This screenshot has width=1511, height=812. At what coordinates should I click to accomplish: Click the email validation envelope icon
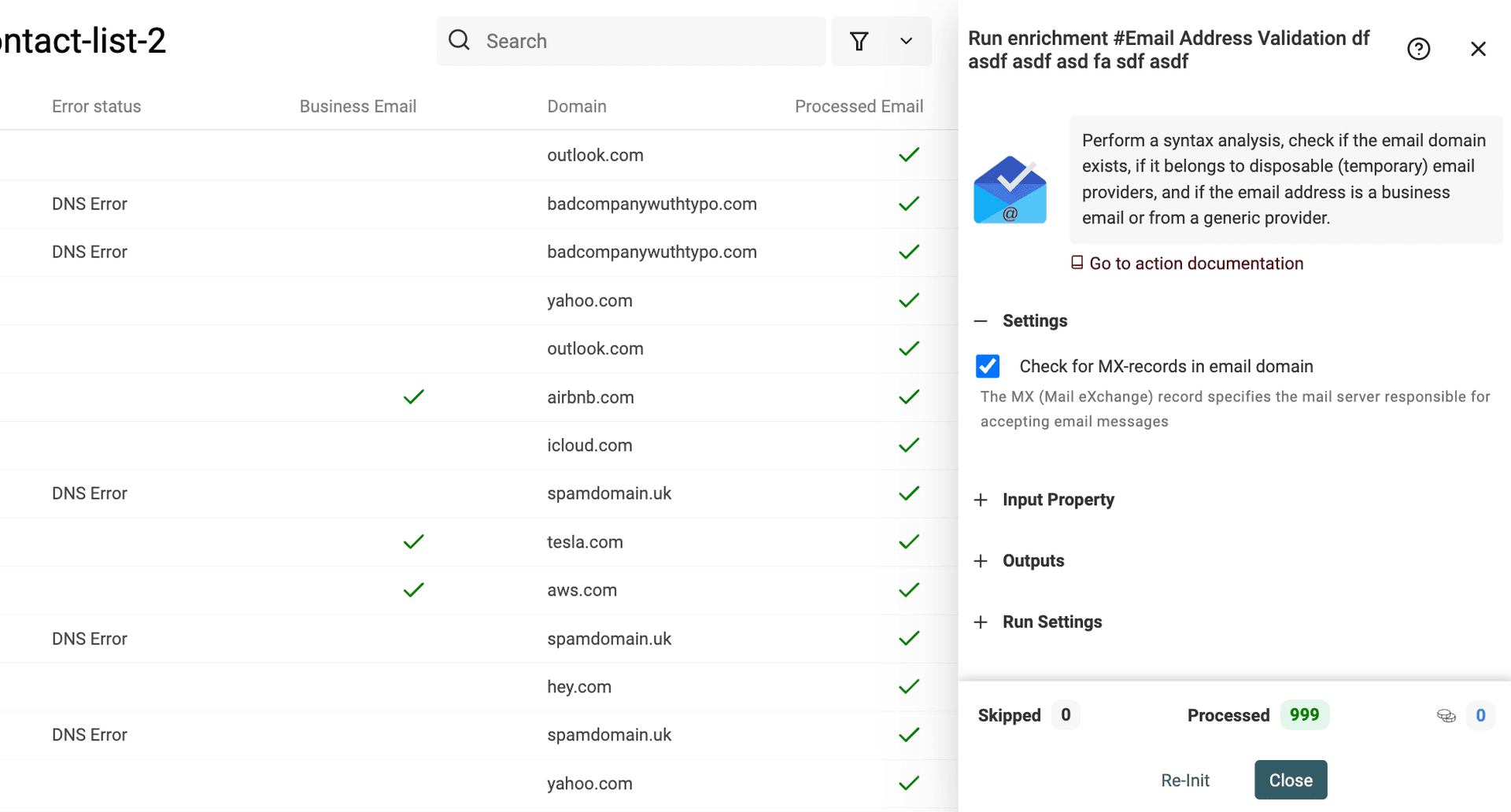[1010, 190]
